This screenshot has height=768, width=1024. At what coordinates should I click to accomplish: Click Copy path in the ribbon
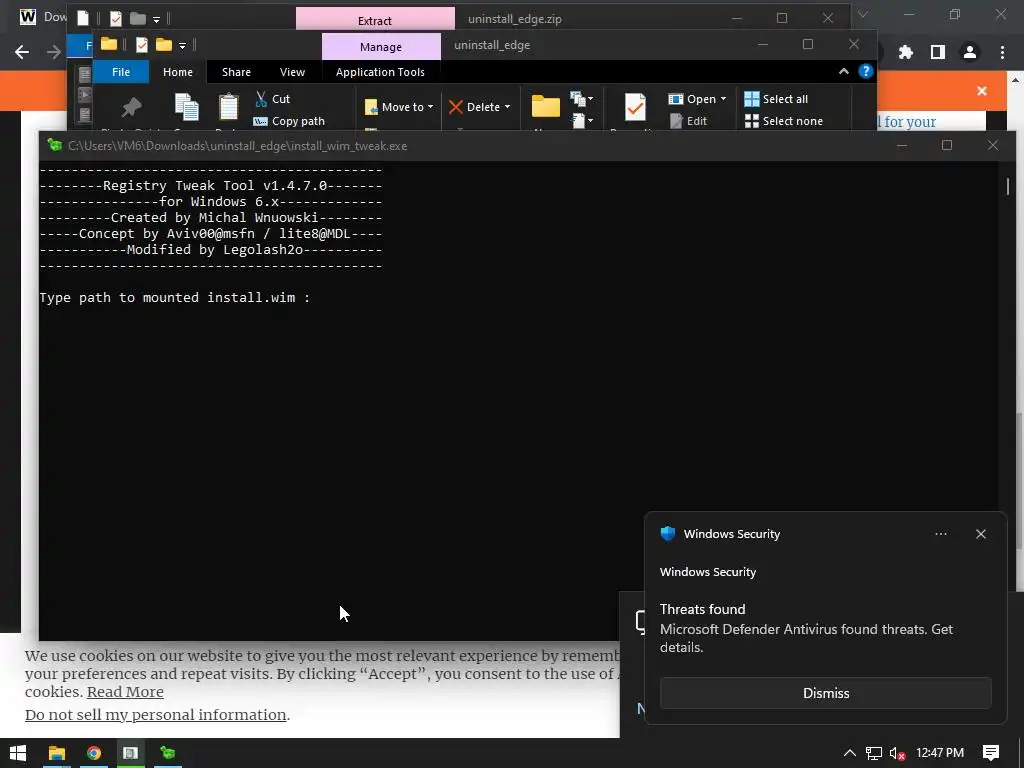coord(289,121)
